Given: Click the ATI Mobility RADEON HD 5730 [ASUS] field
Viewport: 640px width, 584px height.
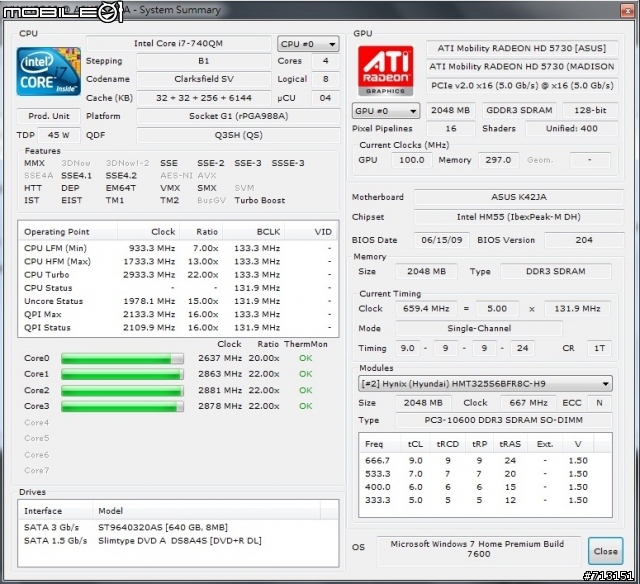Looking at the screenshot, I should tap(522, 48).
